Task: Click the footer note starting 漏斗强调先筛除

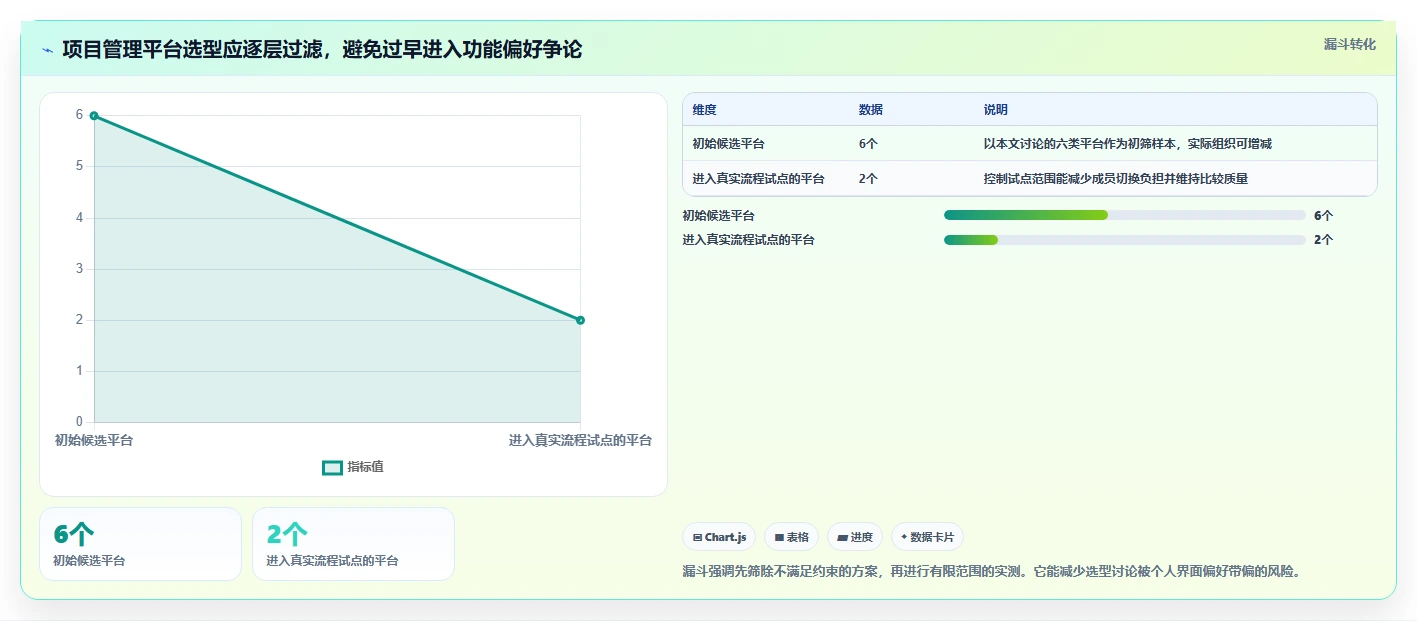Action: pyautogui.click(x=991, y=571)
